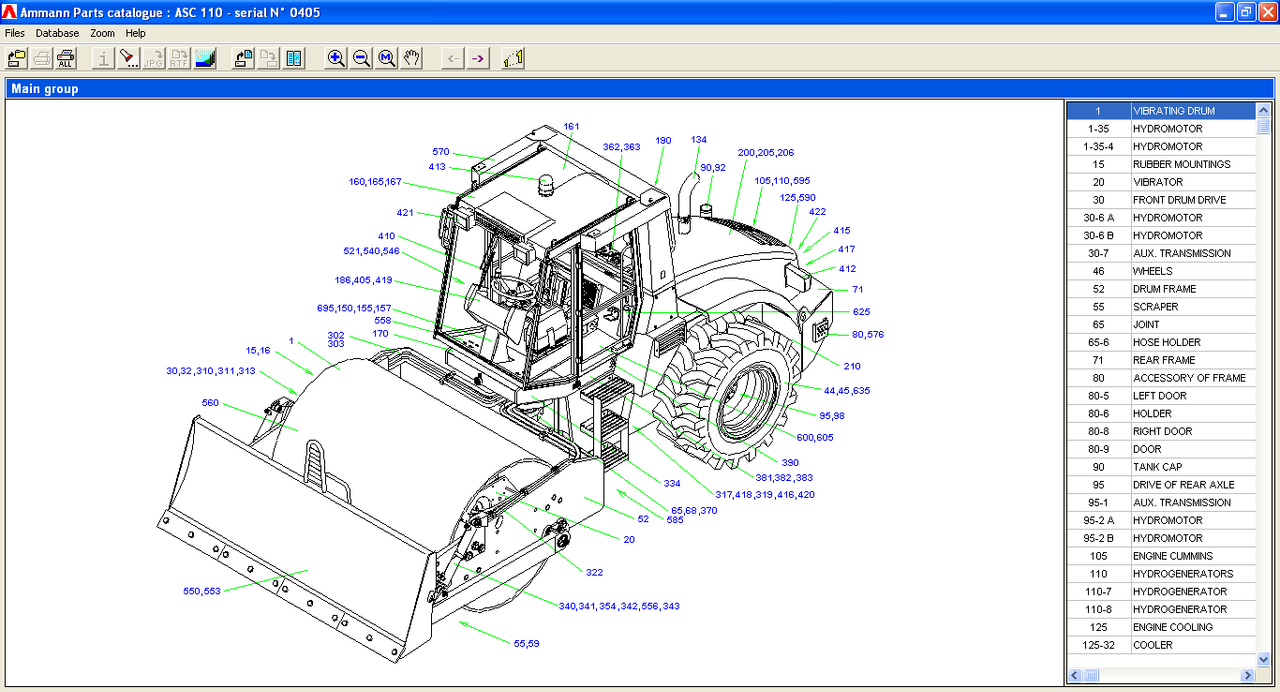
Task: Select the 30-7 AUX. TRANSMISSION row
Action: tap(1161, 253)
